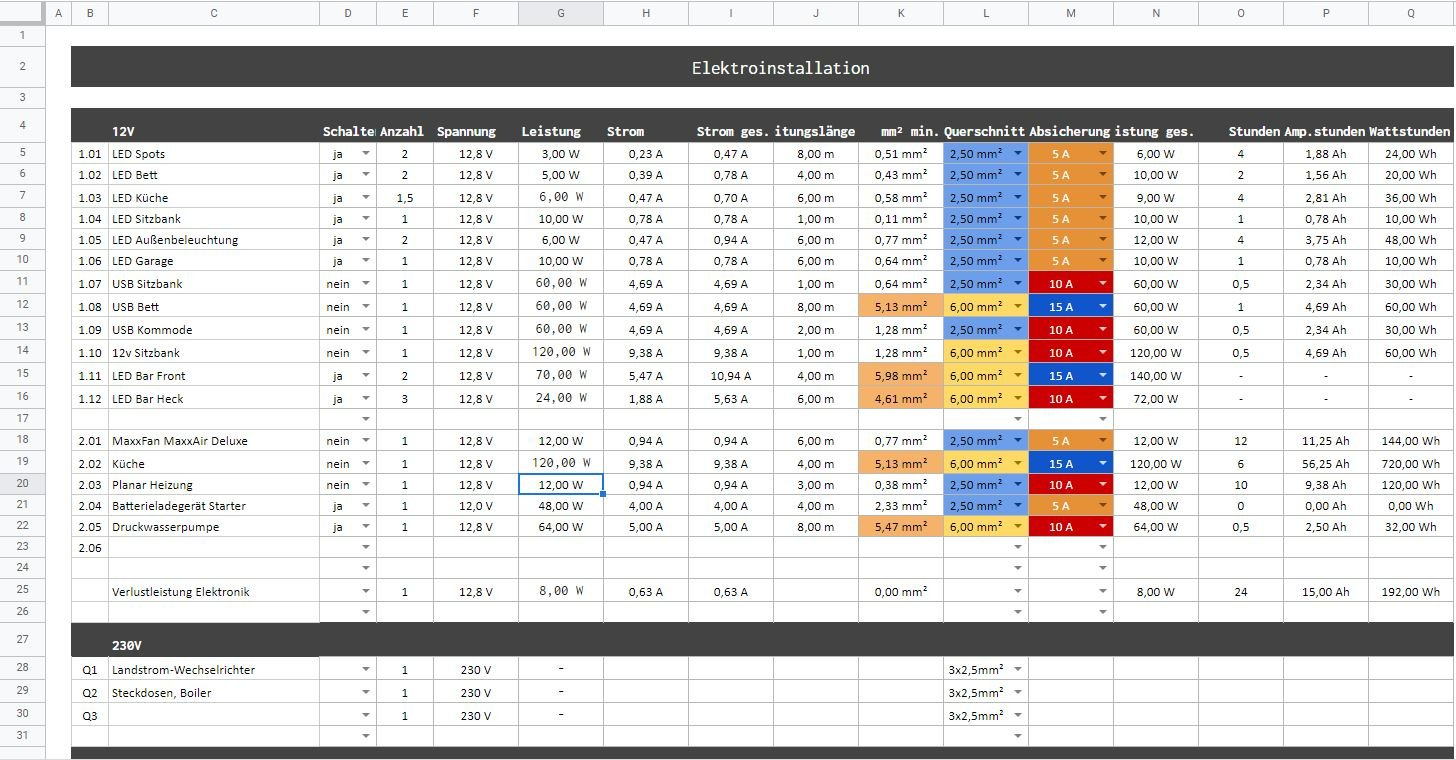
Task: Open Querschnitt dropdown for Landstrom-Wechselrichter row
Action: (x=1018, y=670)
